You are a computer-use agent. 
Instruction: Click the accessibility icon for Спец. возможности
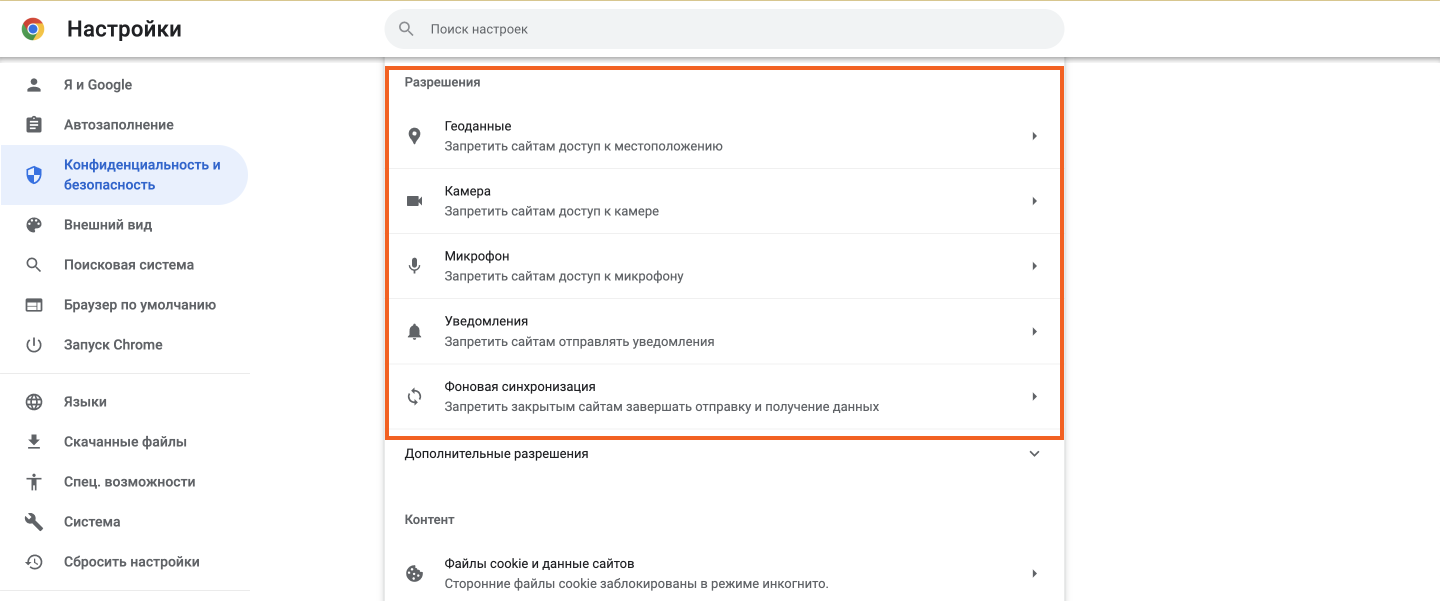pyautogui.click(x=36, y=481)
